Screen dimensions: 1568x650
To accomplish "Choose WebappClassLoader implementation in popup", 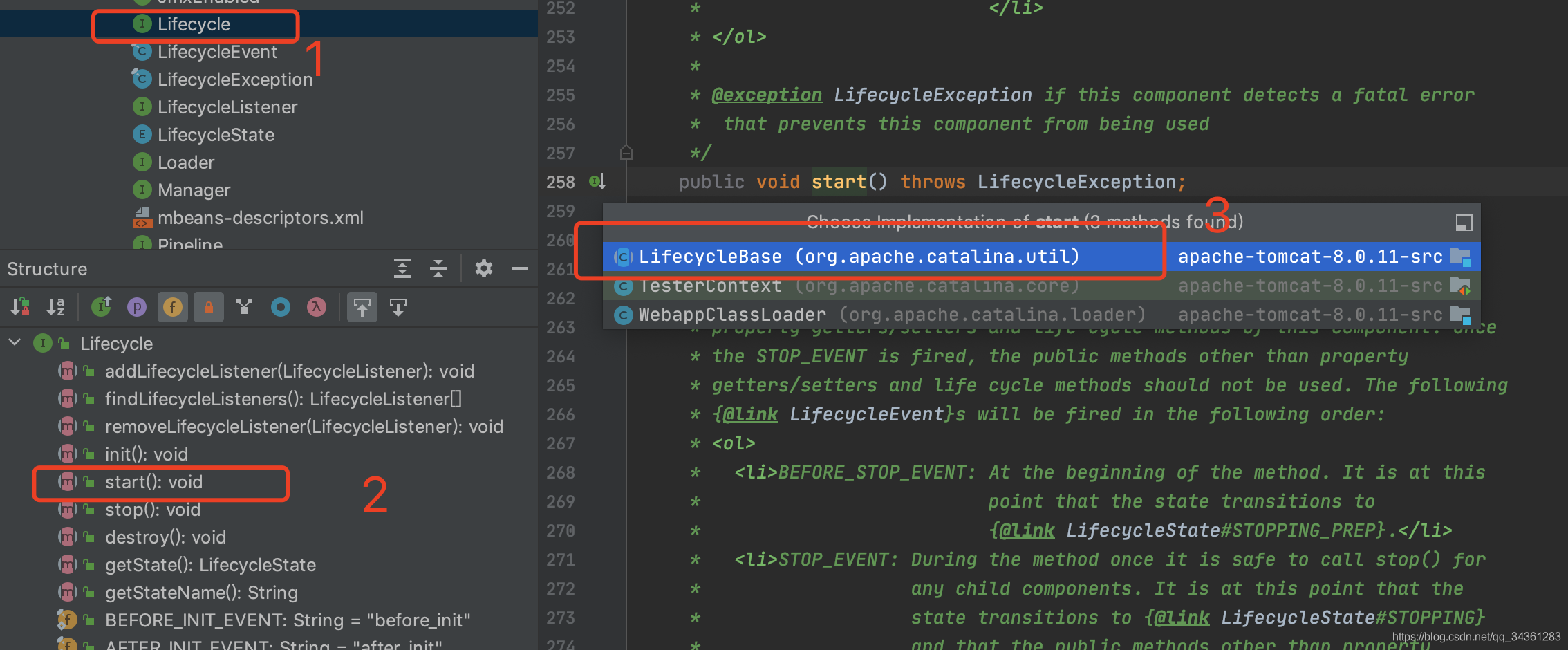I will [x=1042, y=315].
